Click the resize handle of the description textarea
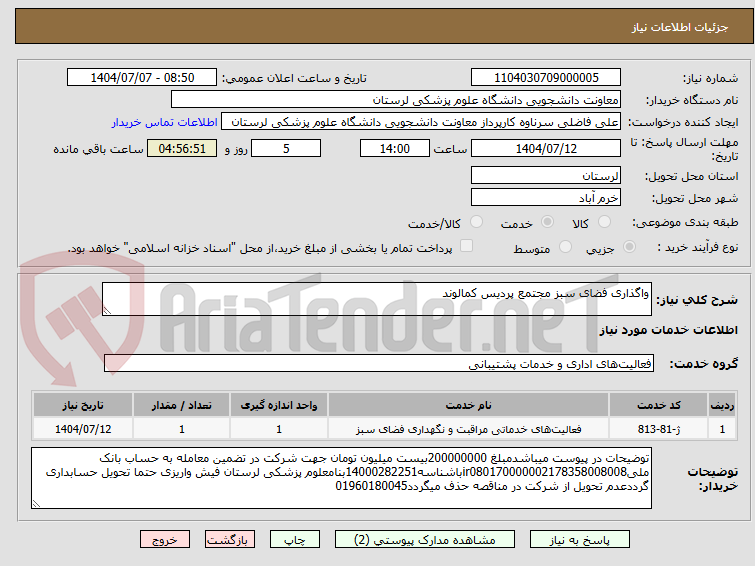Screen dimensions: 755x566 pyautogui.click(x=107, y=311)
